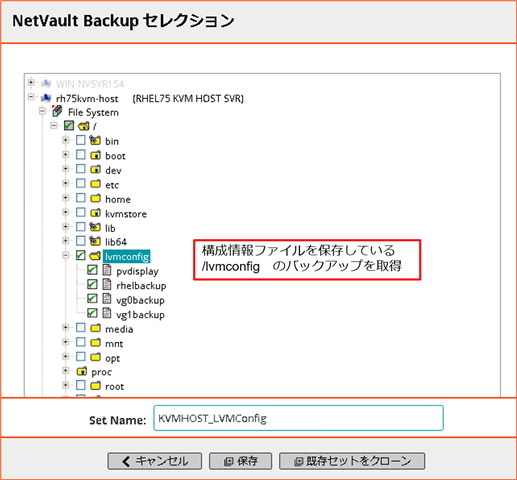Uncheck the rhelbackup file checkbox
Image resolution: width=517 pixels, height=480 pixels.
click(92, 284)
